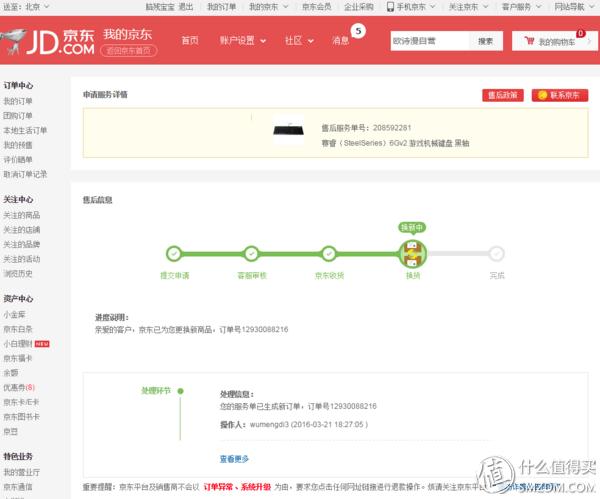
Task: Click the grey 完成 step circle
Action: point(497,254)
